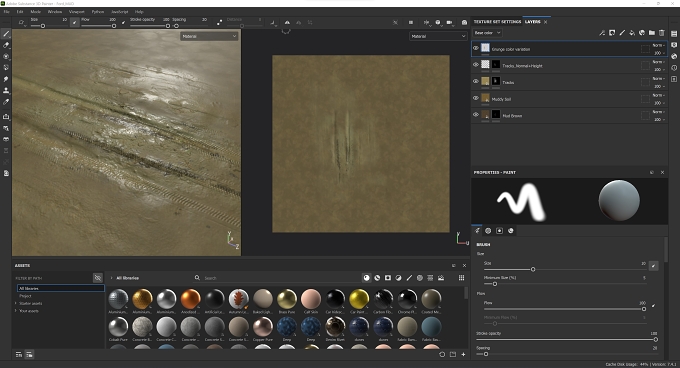This screenshot has width=680, height=368.
Task: Switch to the Layers tab
Action: [x=533, y=22]
